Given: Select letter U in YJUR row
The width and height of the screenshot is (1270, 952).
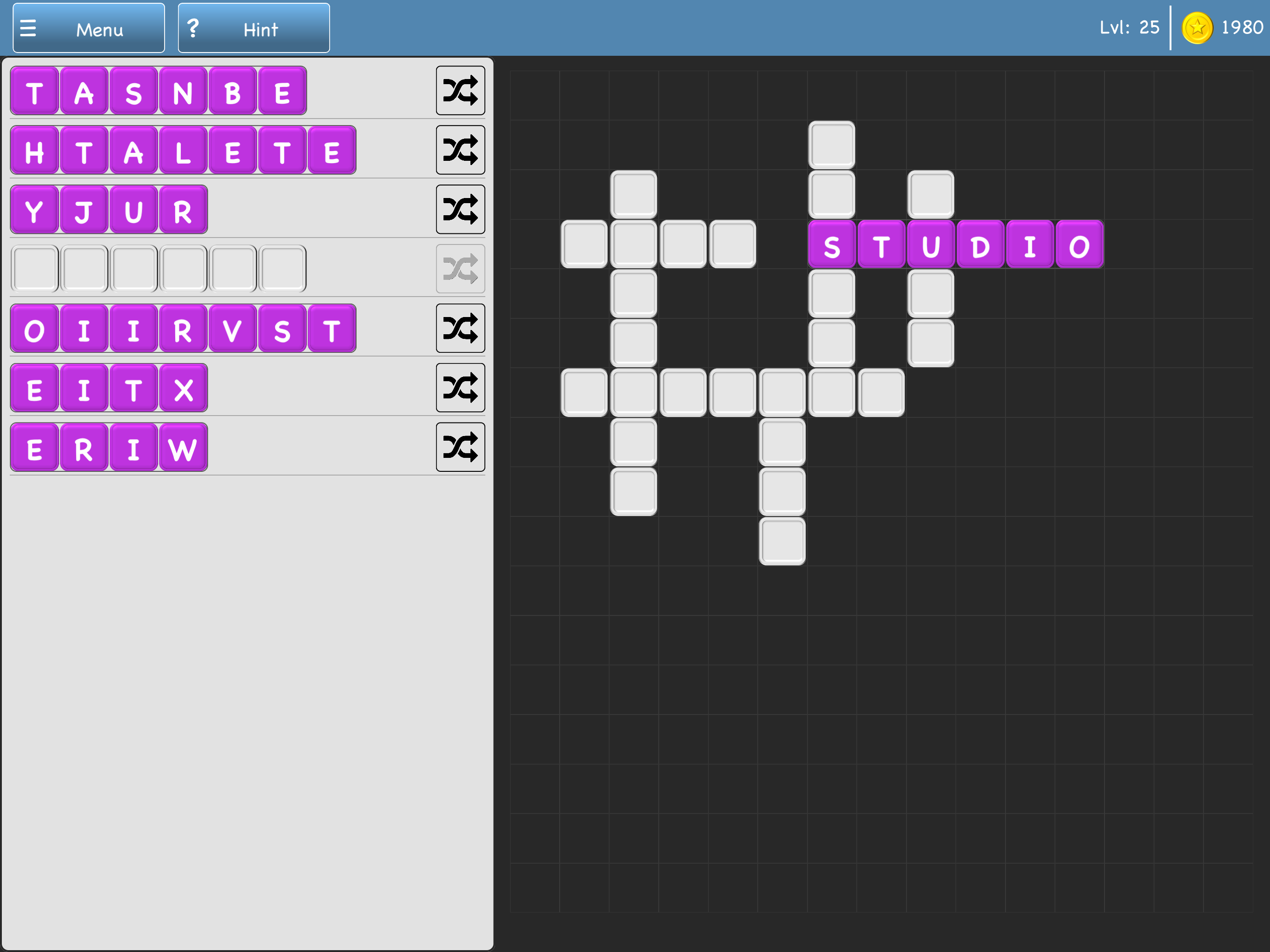Looking at the screenshot, I should (134, 210).
